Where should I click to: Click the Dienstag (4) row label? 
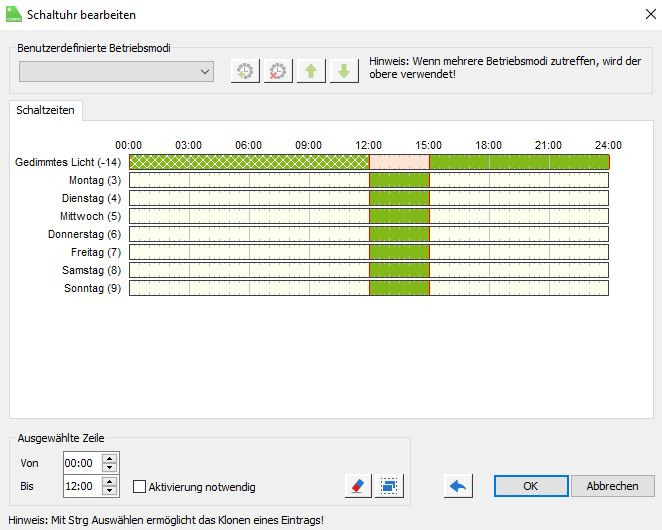(x=92, y=198)
